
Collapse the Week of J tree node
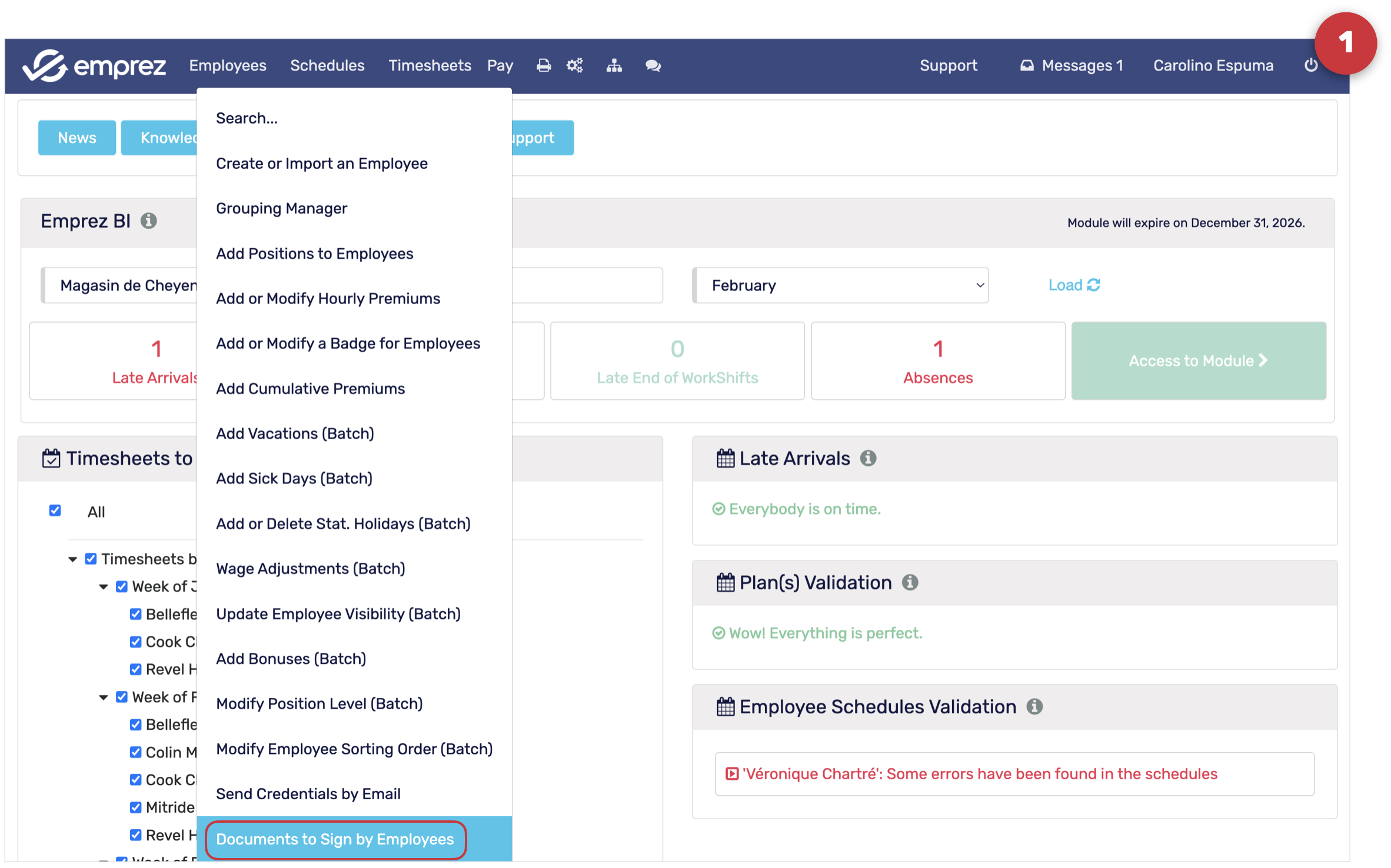104,586
